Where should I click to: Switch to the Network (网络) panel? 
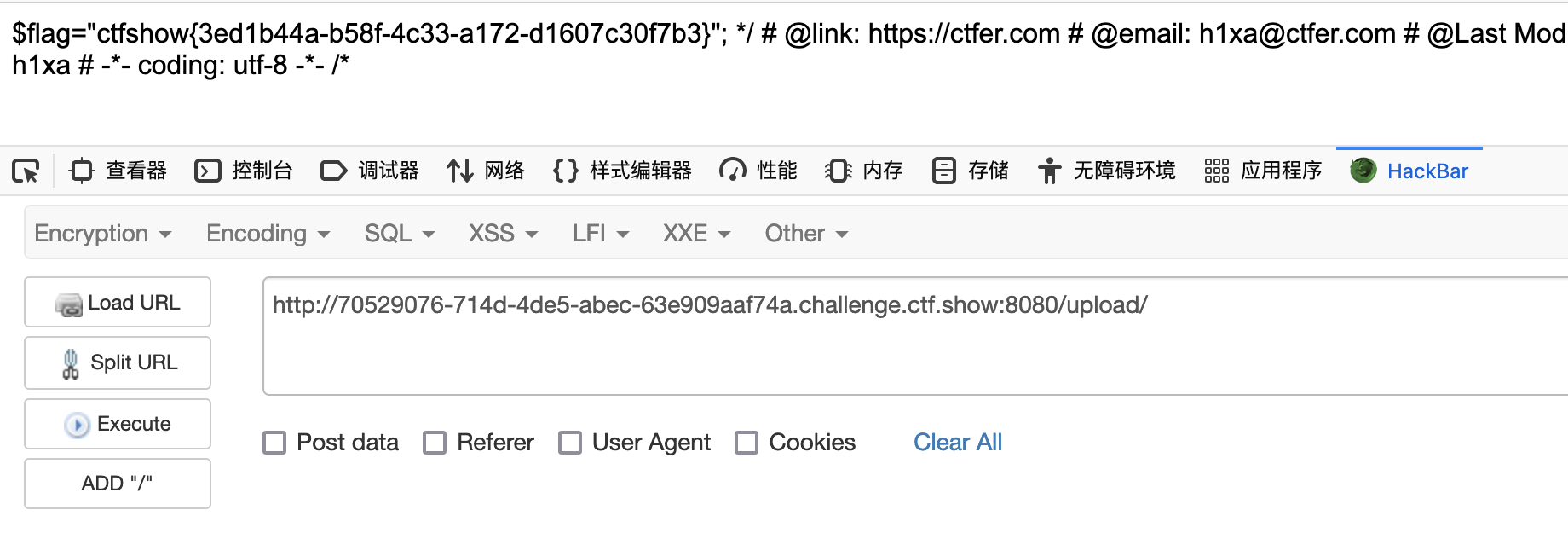coord(486,171)
